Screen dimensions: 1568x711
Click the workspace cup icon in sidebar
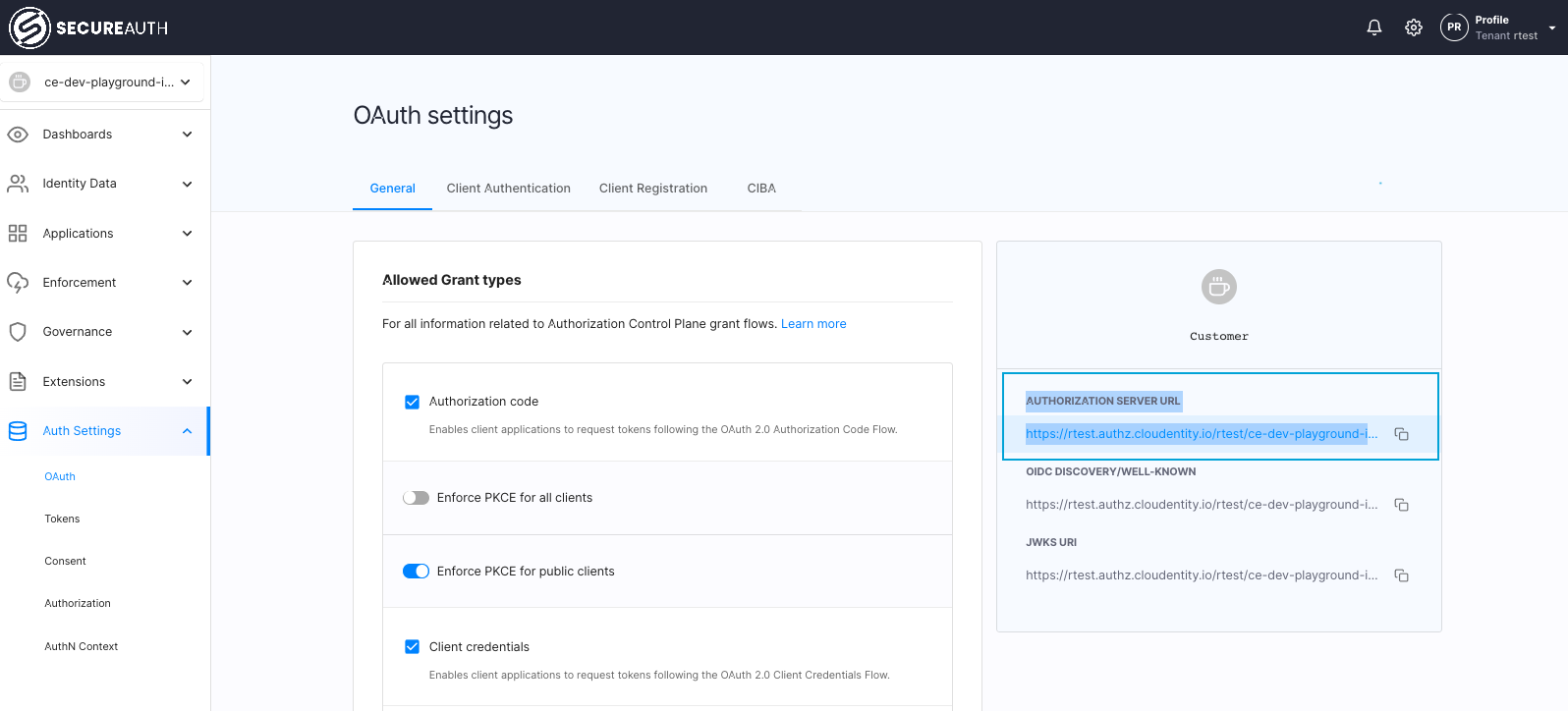(x=20, y=82)
